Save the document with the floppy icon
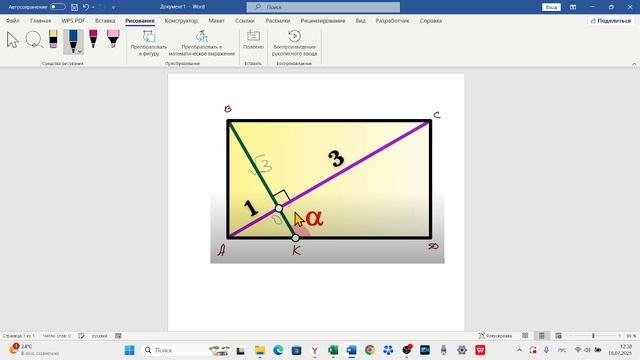This screenshot has height=360, width=640. [x=74, y=7]
